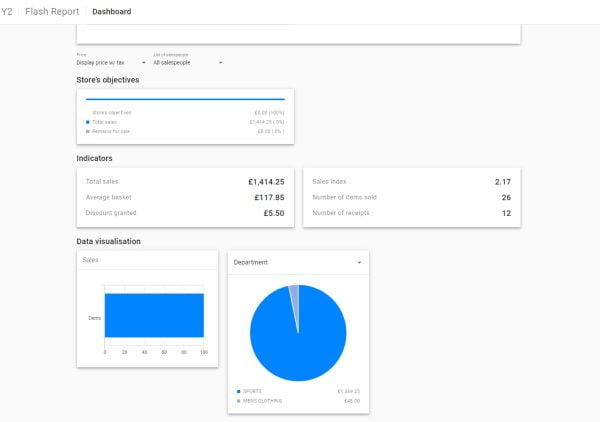Go to the Y2 home link
Image resolution: width=600 pixels, height=422 pixels.
[7, 11]
